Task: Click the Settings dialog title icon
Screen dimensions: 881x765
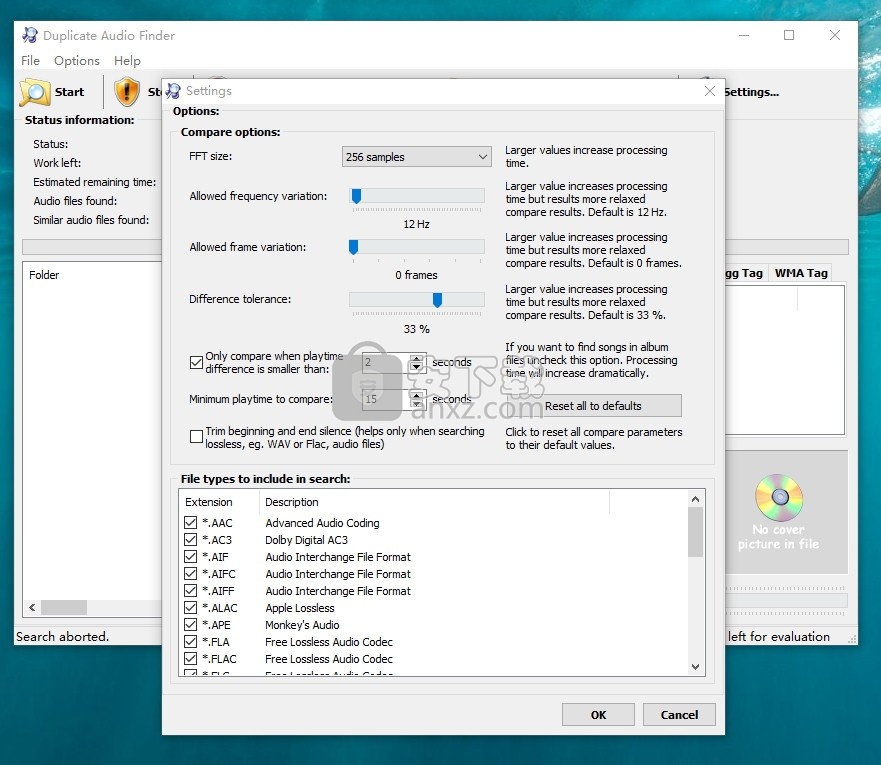Action: coord(174,91)
